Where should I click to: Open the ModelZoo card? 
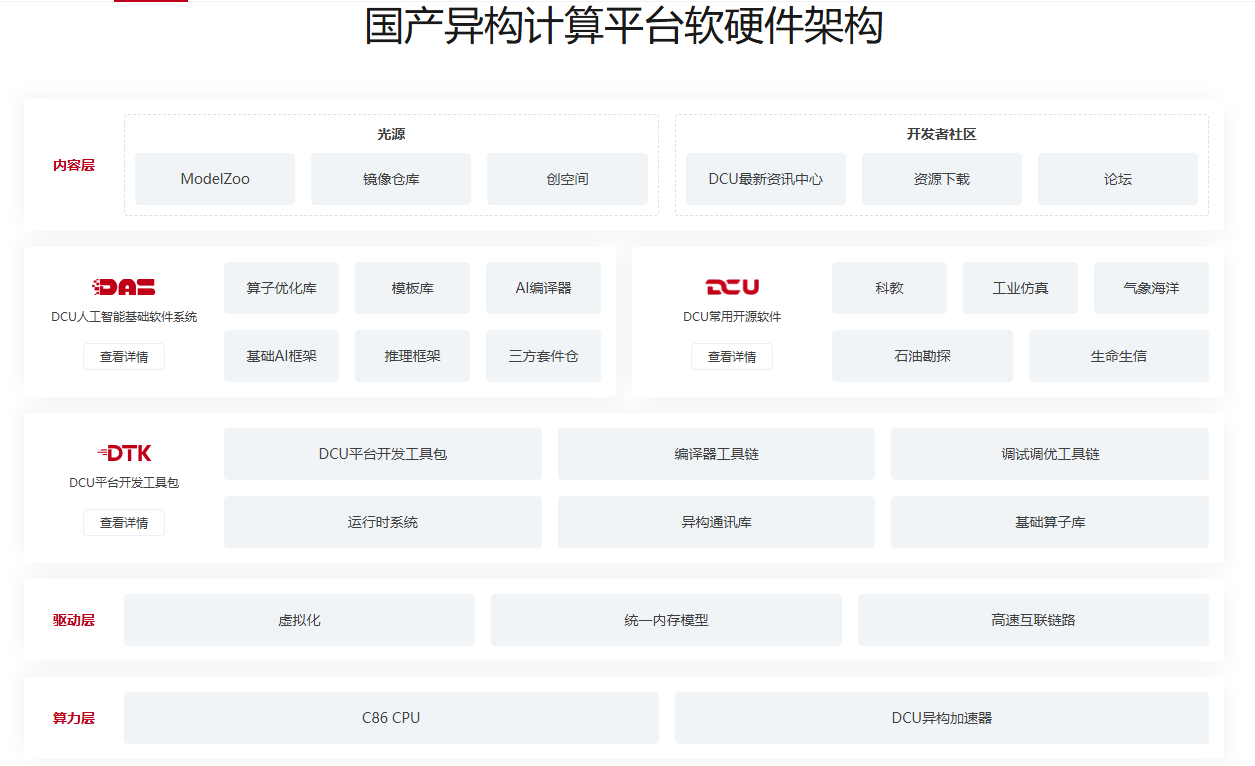pyautogui.click(x=215, y=179)
